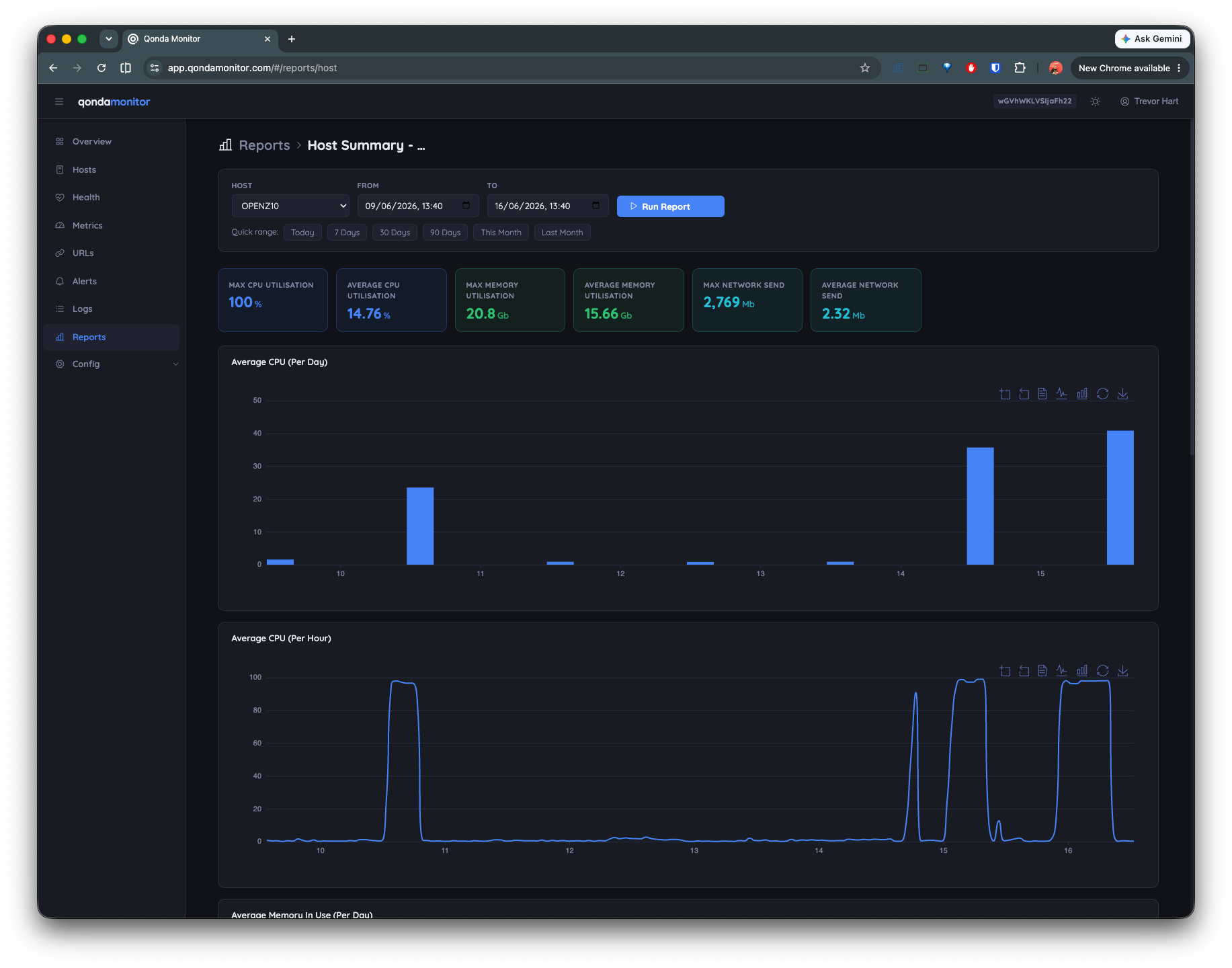Restore the Average CPU Per Hour chart

pos(1103,671)
